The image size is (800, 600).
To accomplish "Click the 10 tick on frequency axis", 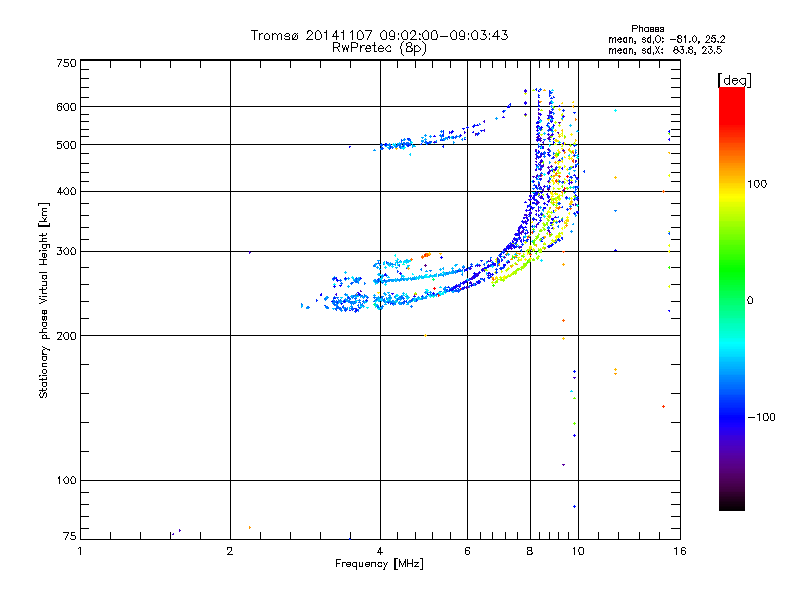I will pyautogui.click(x=577, y=552).
